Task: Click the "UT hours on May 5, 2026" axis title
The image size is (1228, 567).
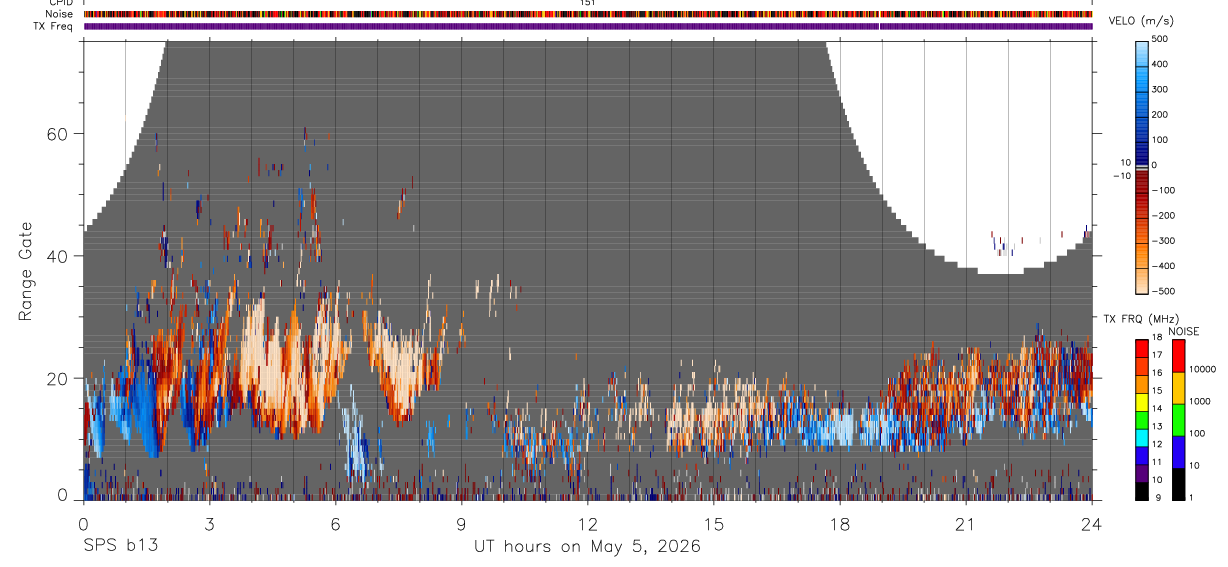Action: 587,546
